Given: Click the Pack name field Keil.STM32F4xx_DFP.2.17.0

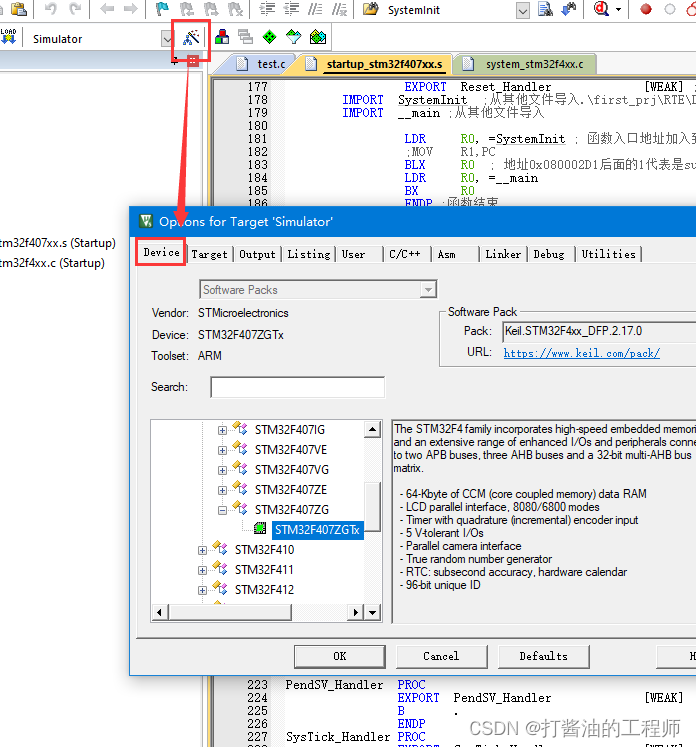Looking at the screenshot, I should (x=599, y=332).
